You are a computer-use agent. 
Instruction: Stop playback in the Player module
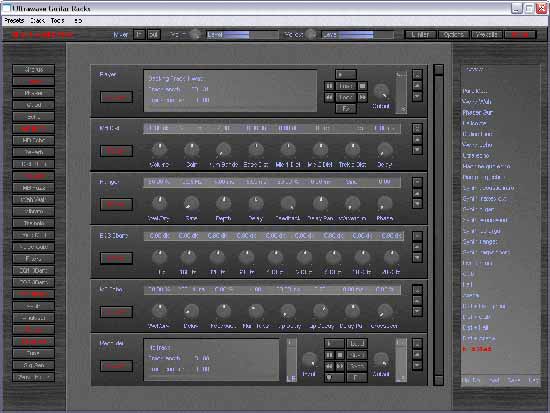[x=363, y=86]
